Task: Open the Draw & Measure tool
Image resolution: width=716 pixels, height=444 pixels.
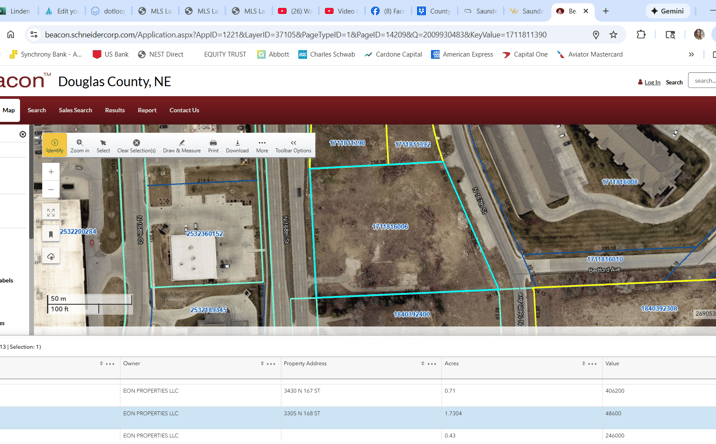Action: pyautogui.click(x=182, y=146)
